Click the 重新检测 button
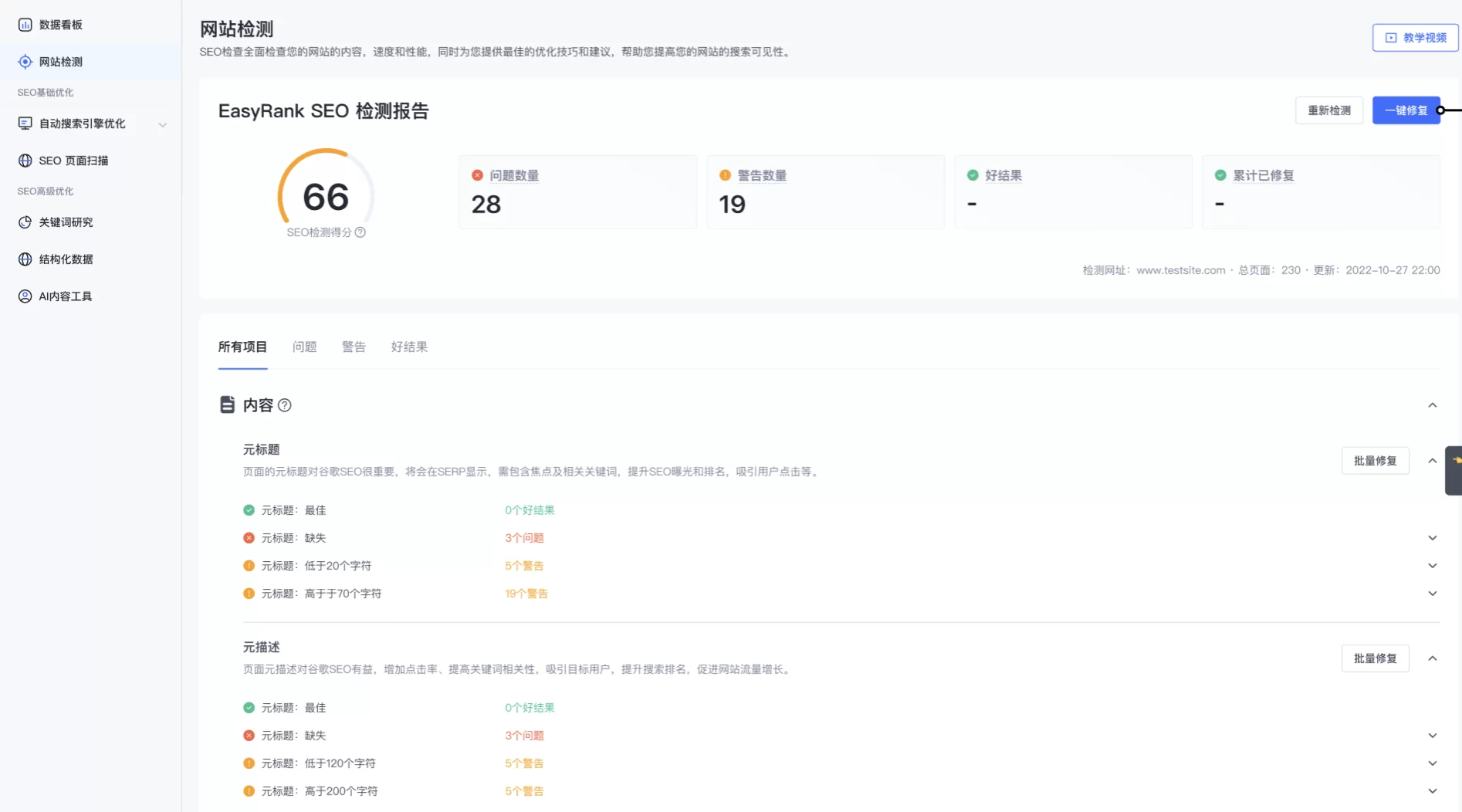This screenshot has width=1462, height=812. coord(1328,110)
